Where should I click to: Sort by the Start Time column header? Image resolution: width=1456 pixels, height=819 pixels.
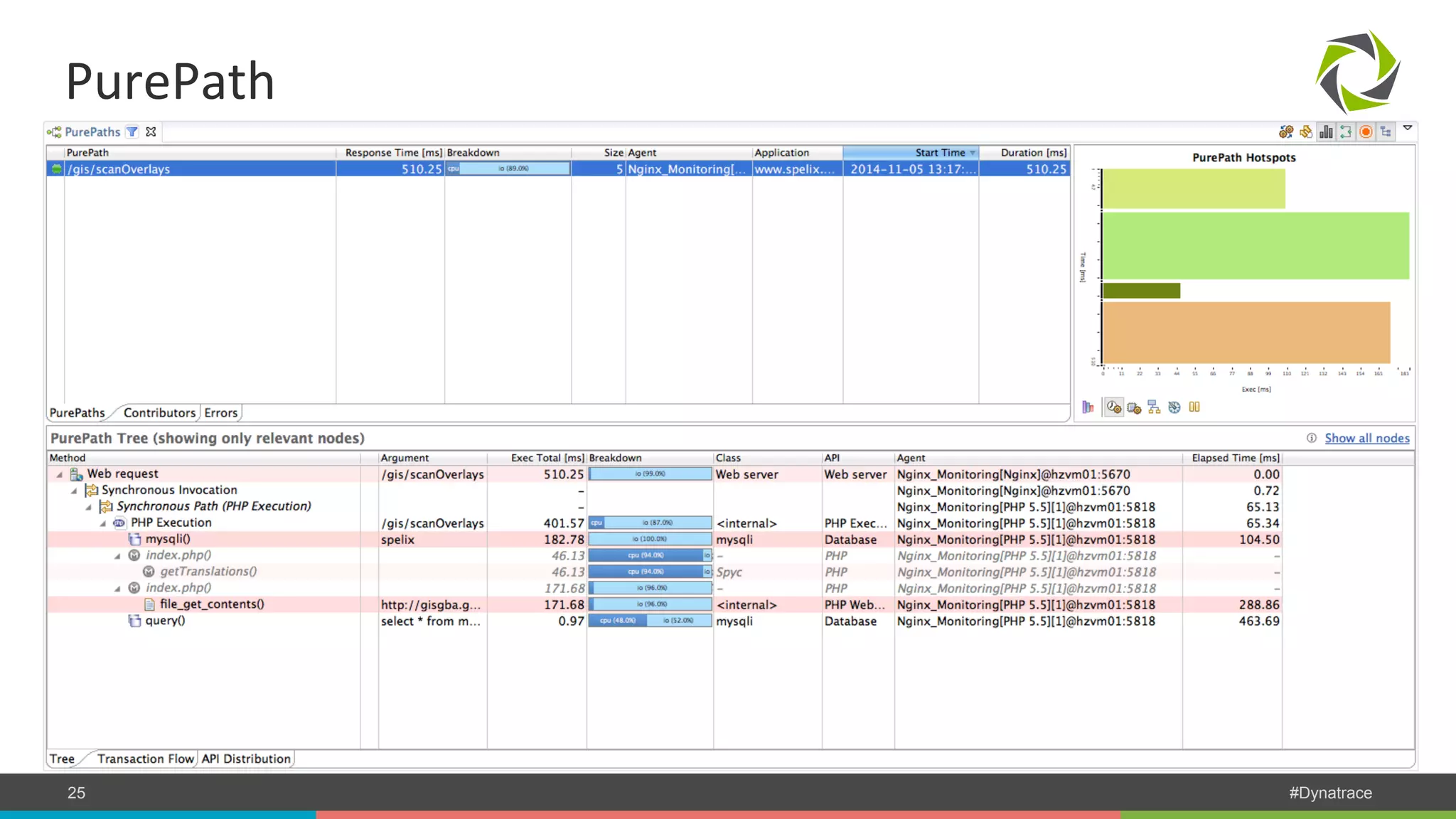tap(911, 153)
